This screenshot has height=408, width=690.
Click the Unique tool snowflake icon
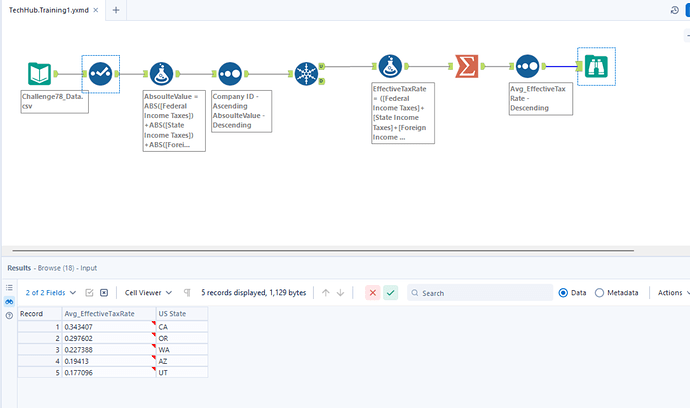pyautogui.click(x=307, y=75)
